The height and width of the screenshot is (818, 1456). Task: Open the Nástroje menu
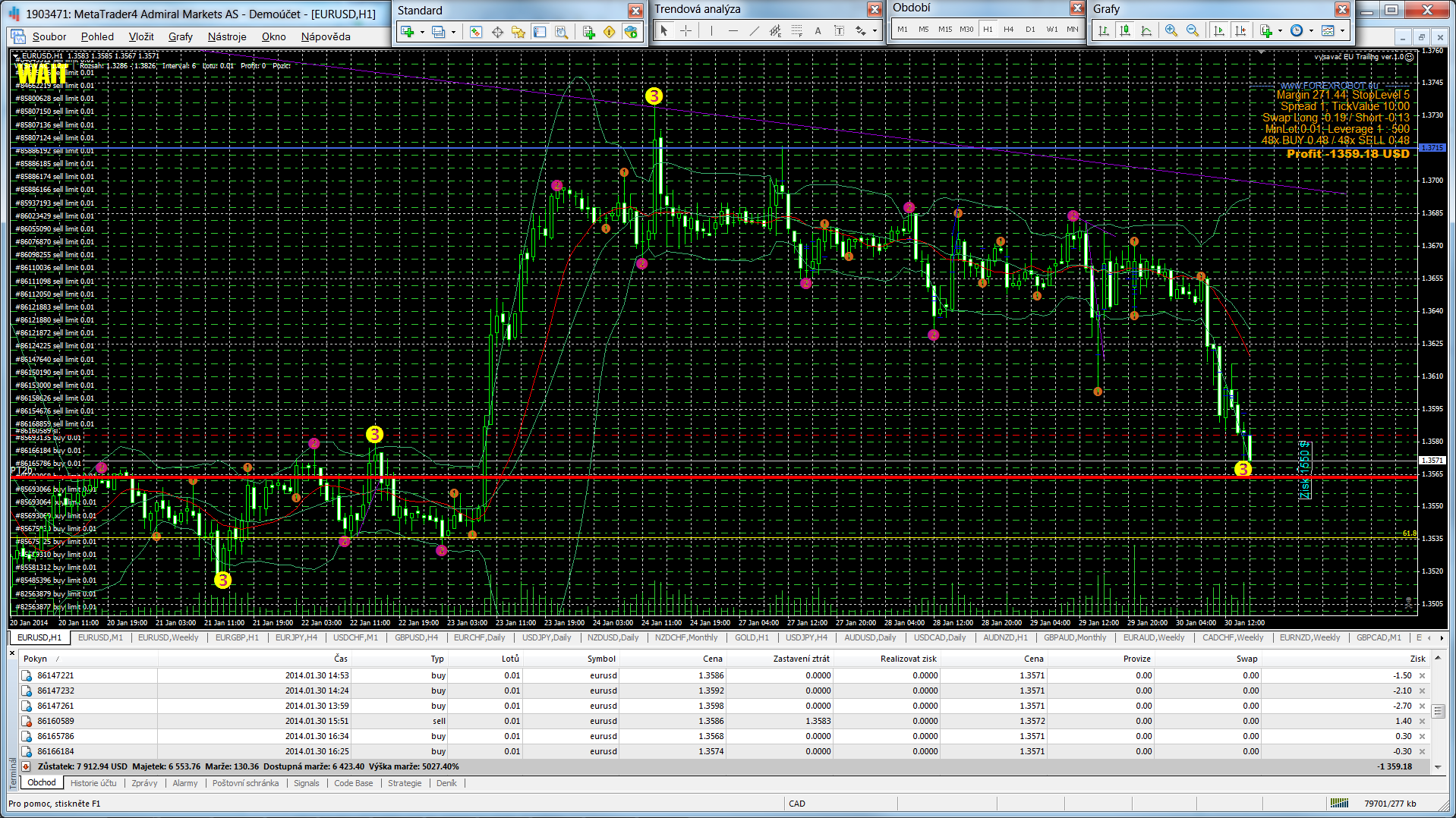point(227,36)
